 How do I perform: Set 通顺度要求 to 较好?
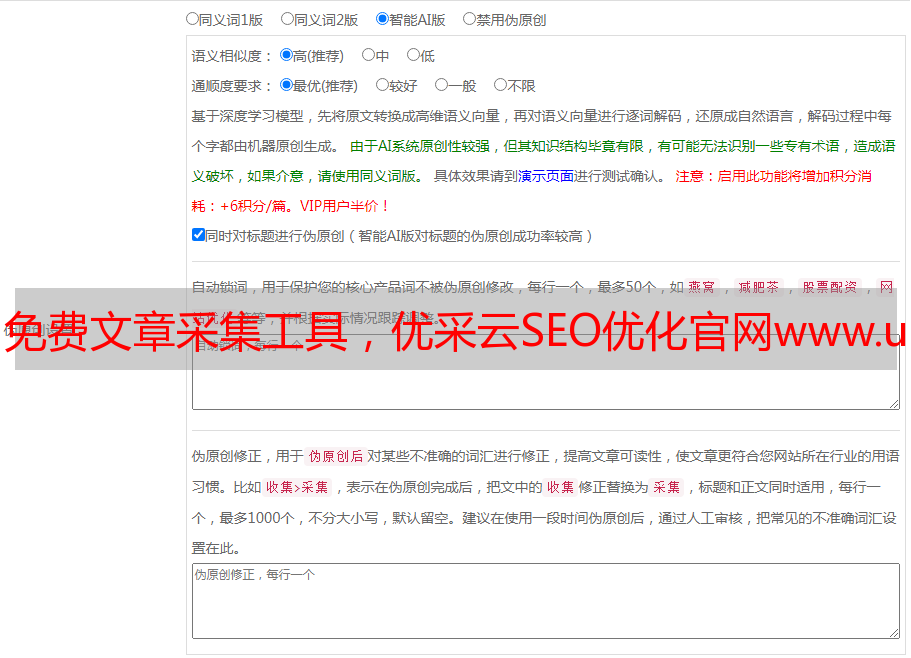382,85
